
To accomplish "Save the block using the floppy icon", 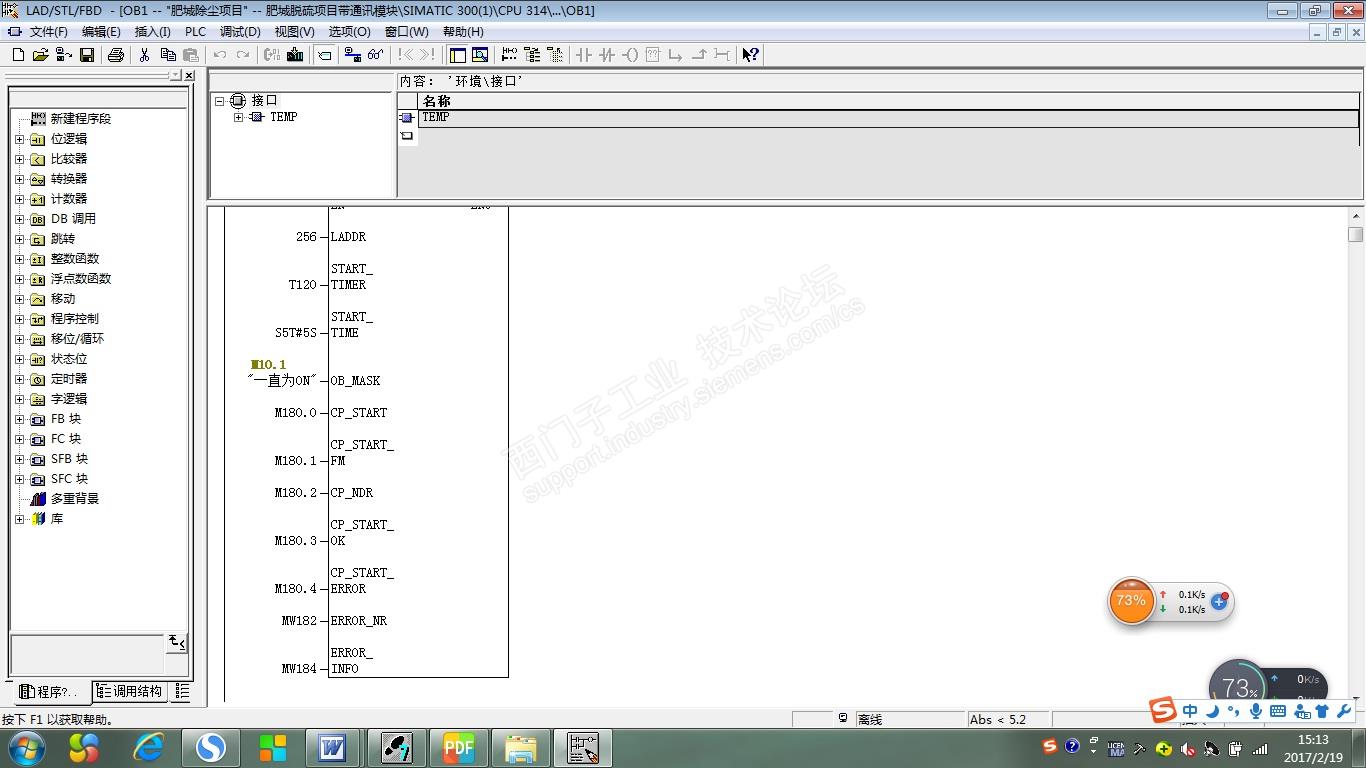I will point(87,55).
